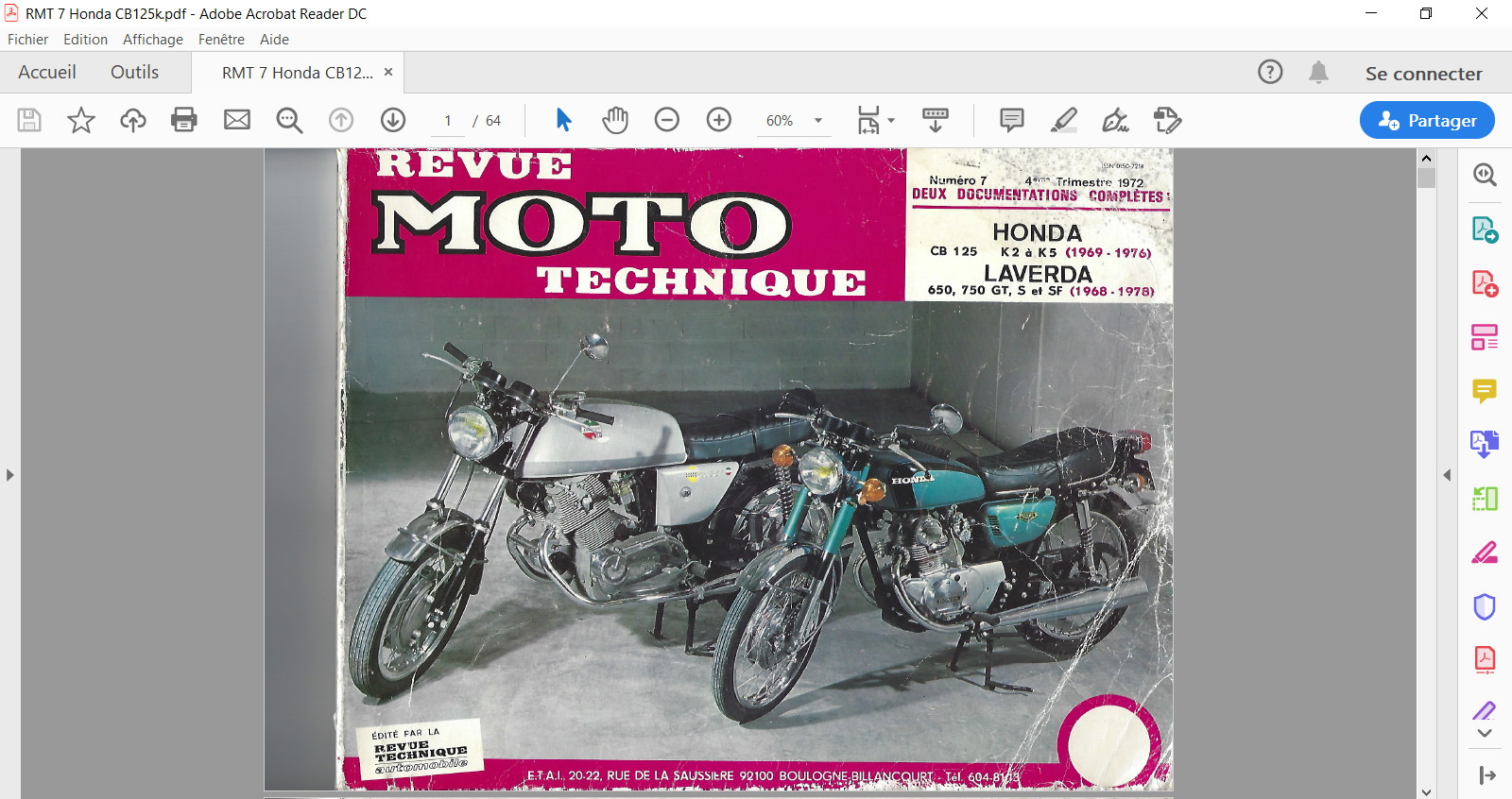Open the Help question mark icon
Image resolution: width=1512 pixels, height=799 pixels.
point(1270,72)
